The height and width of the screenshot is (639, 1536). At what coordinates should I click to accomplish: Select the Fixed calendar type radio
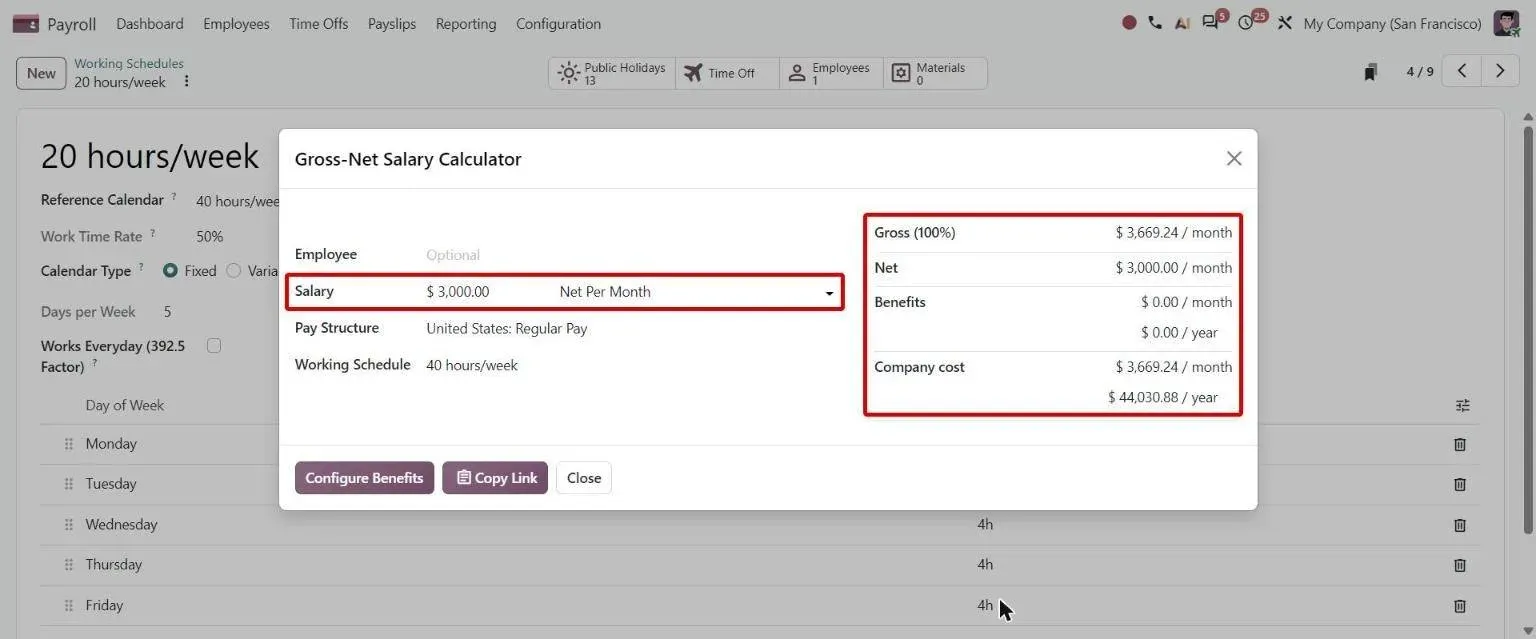[170, 271]
